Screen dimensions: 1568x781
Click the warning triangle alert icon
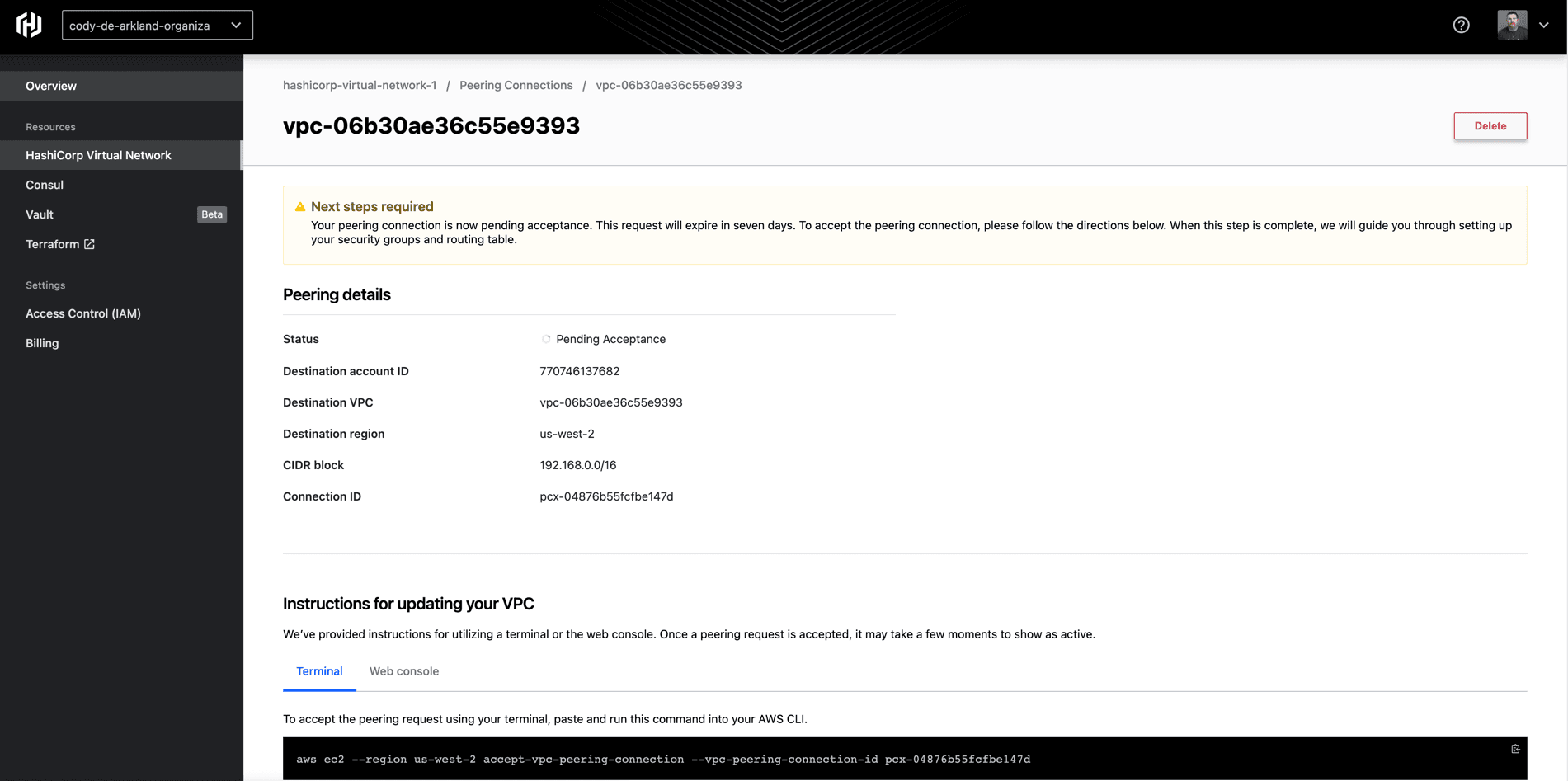point(300,207)
